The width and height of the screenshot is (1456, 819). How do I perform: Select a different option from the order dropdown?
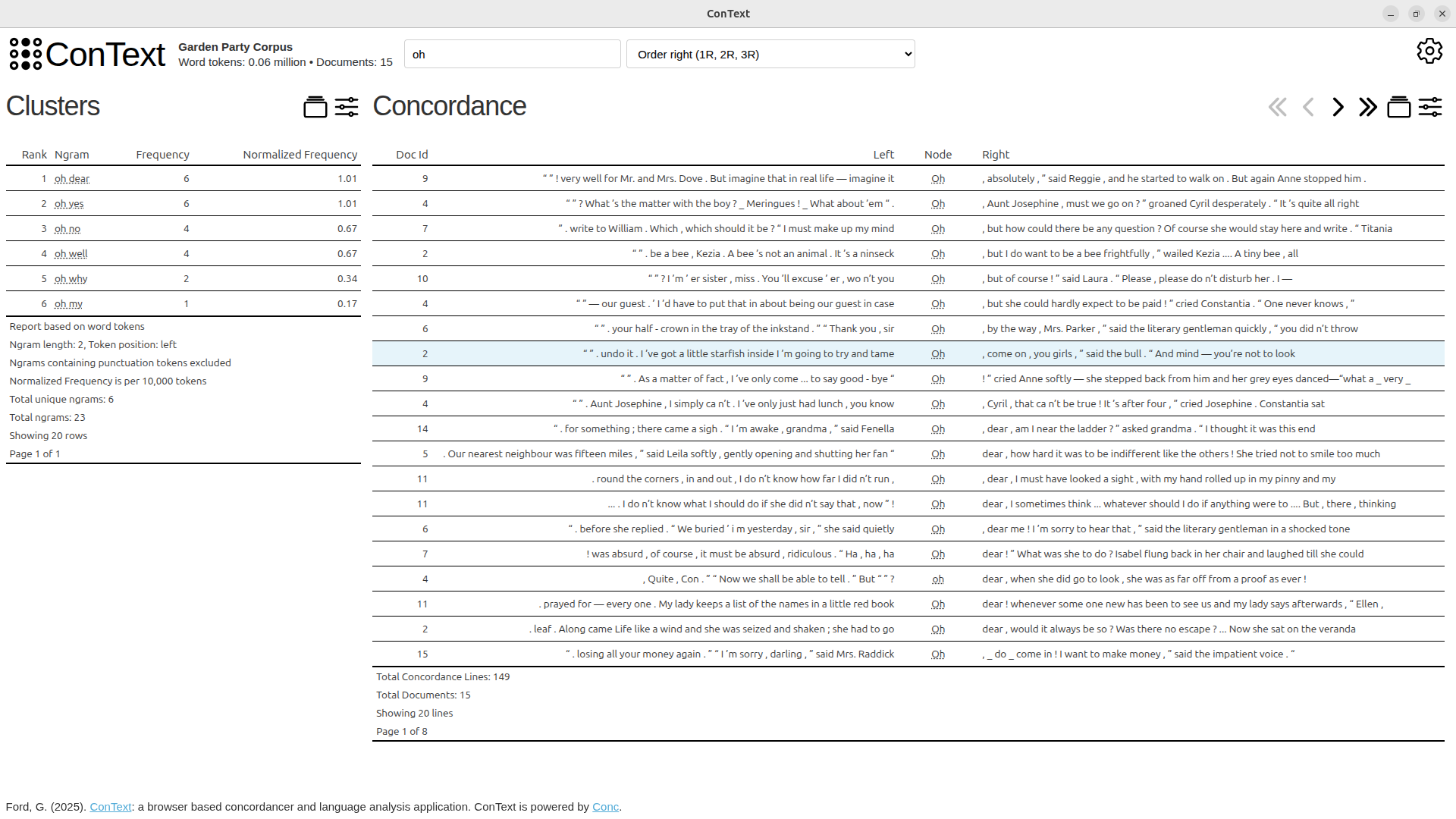[x=770, y=54]
